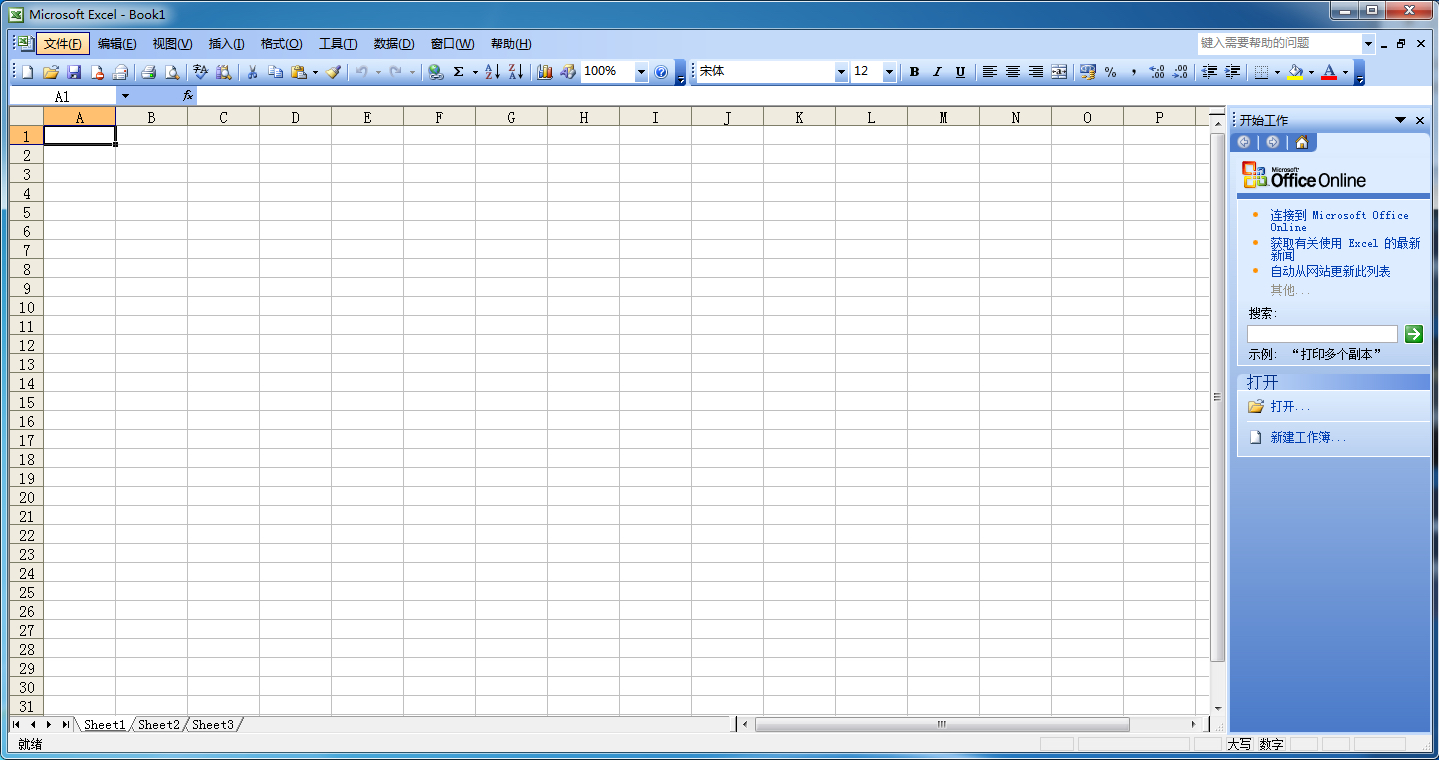1439x760 pixels.
Task: Sort ascending A to Z
Action: [492, 72]
